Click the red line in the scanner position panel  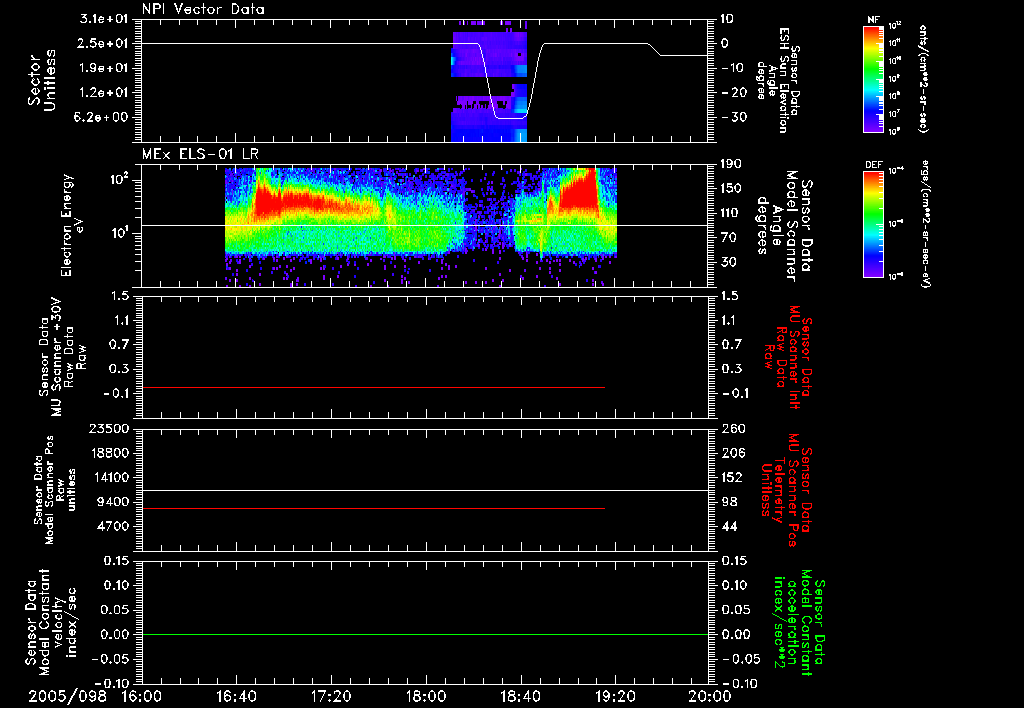click(373, 508)
